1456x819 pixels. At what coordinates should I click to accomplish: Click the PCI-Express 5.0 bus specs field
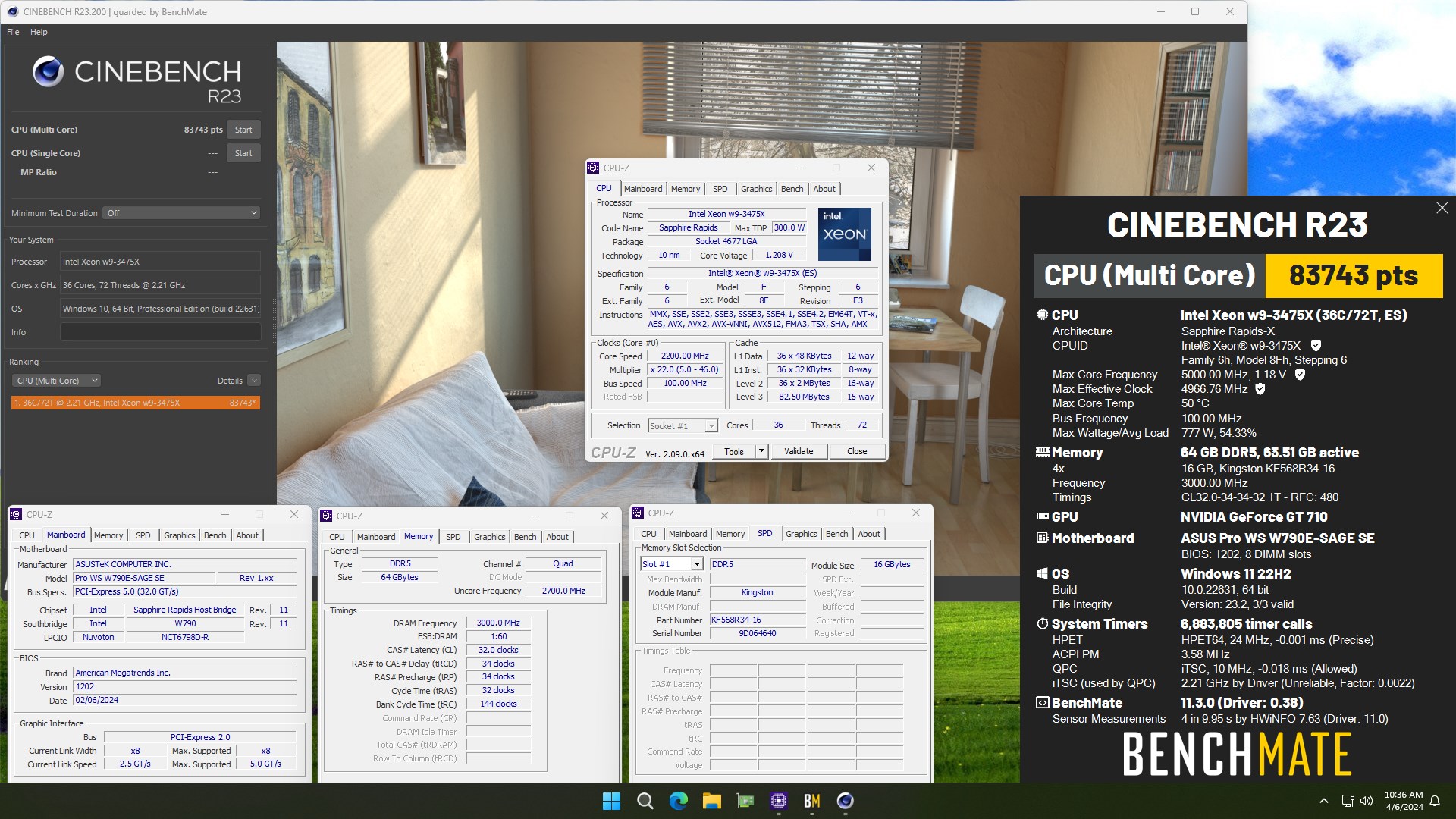[184, 592]
